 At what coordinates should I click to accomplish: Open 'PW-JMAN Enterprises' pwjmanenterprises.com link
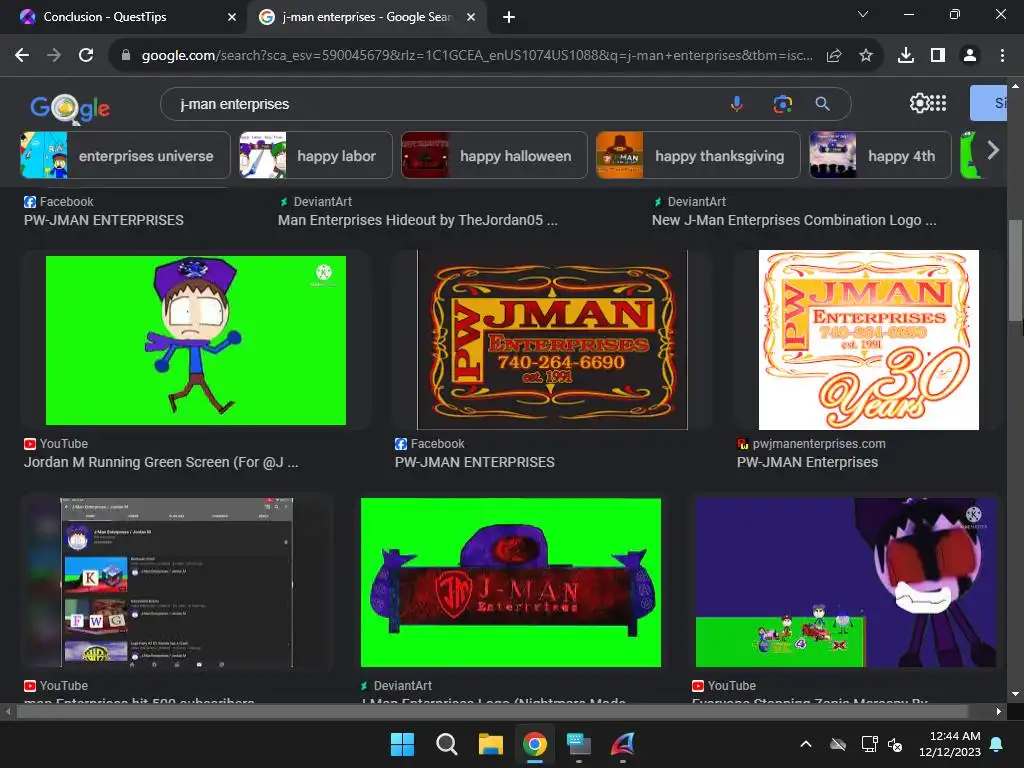coord(808,462)
